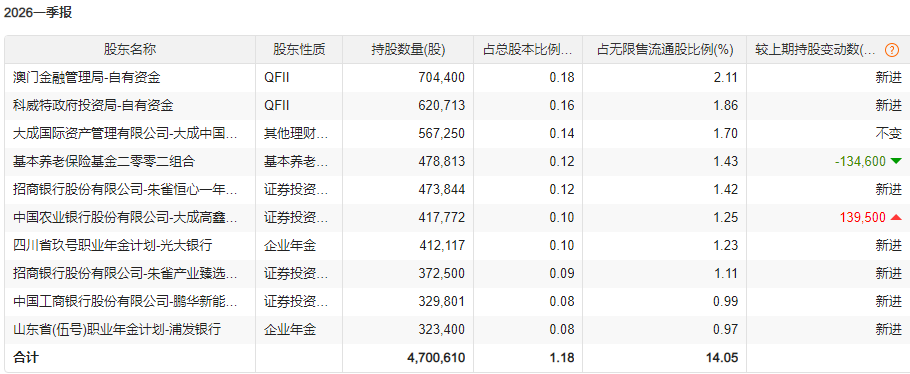Click share count 323,400
910x374 pixels.
tap(442, 329)
